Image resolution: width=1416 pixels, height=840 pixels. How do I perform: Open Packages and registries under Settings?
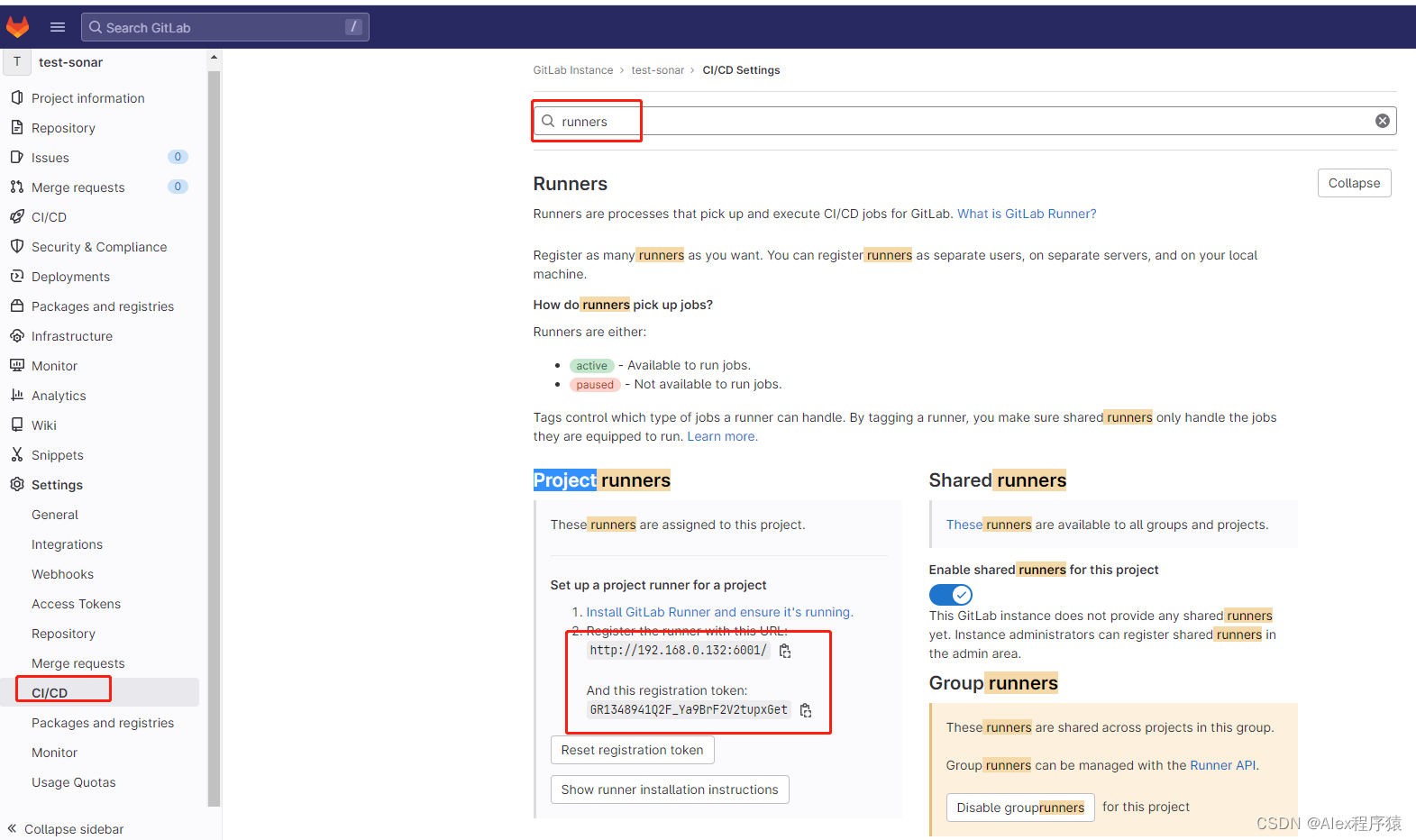coord(103,723)
